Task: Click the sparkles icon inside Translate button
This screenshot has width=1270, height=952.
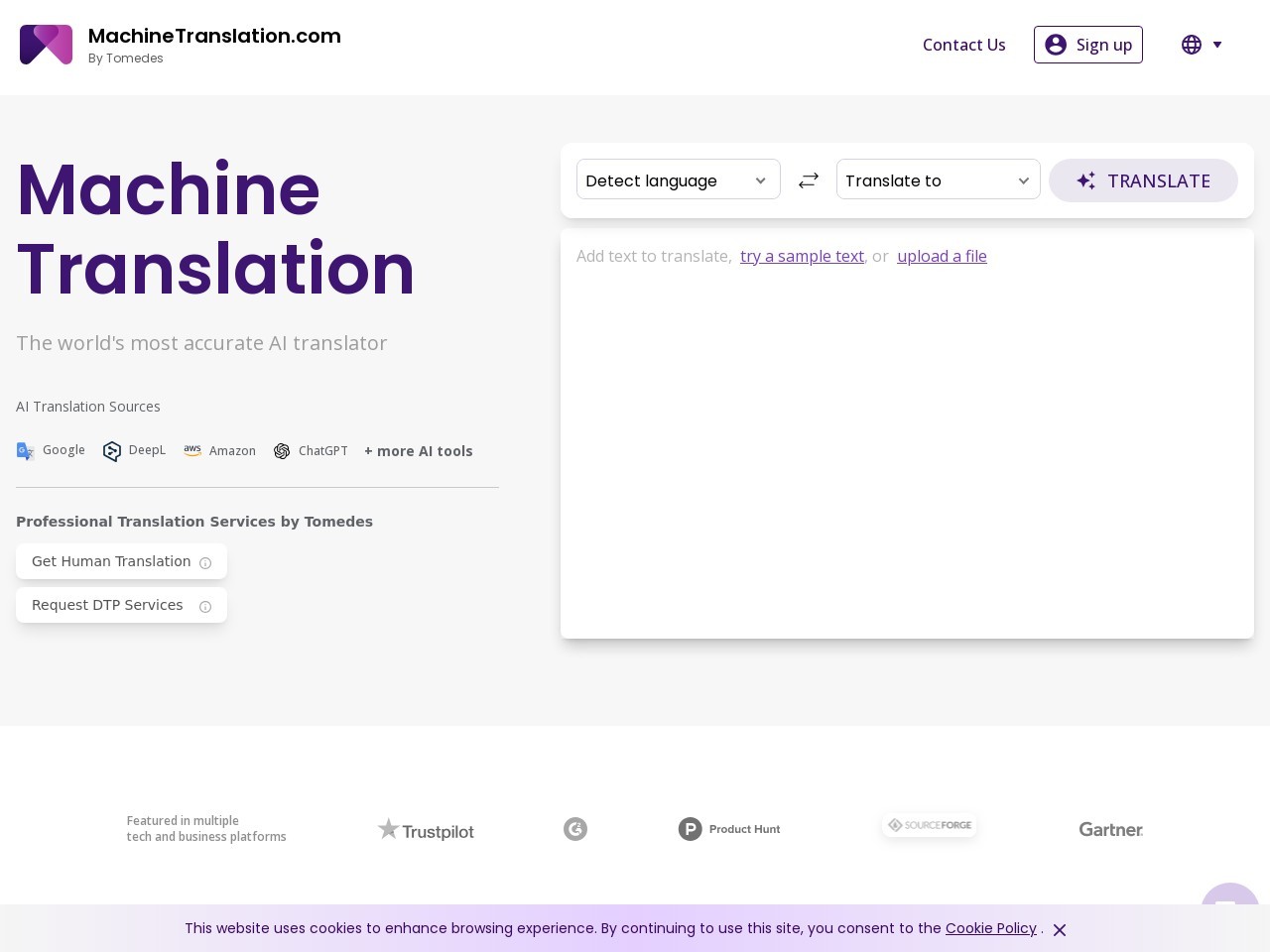Action: pos(1086,180)
